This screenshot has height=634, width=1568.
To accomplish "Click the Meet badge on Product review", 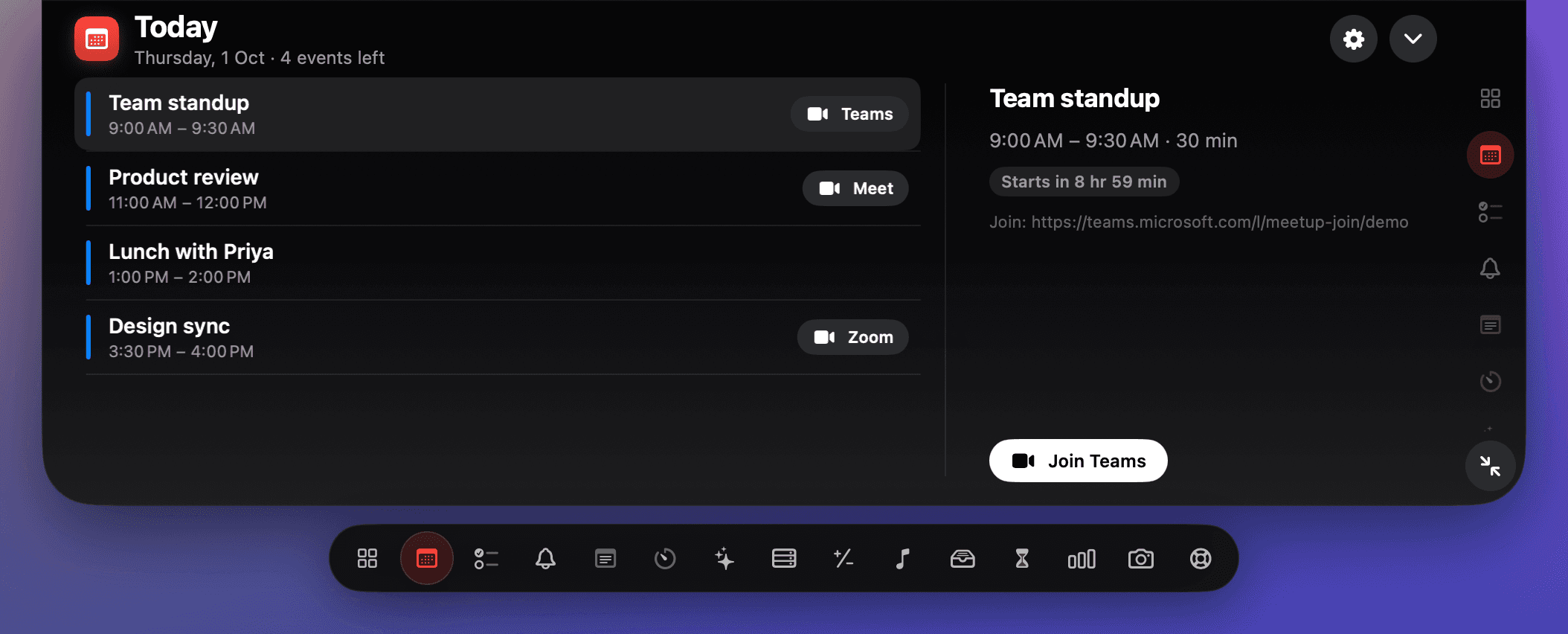I will tap(855, 188).
